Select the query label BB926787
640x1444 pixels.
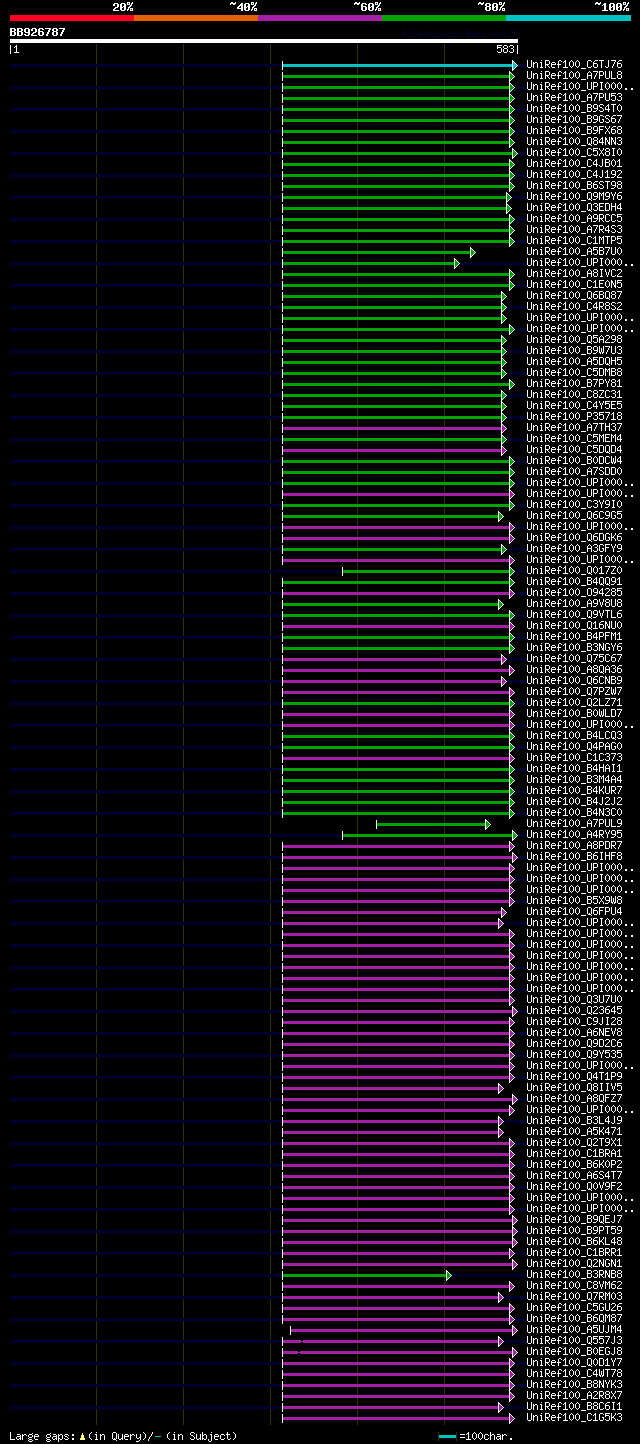click(x=38, y=32)
